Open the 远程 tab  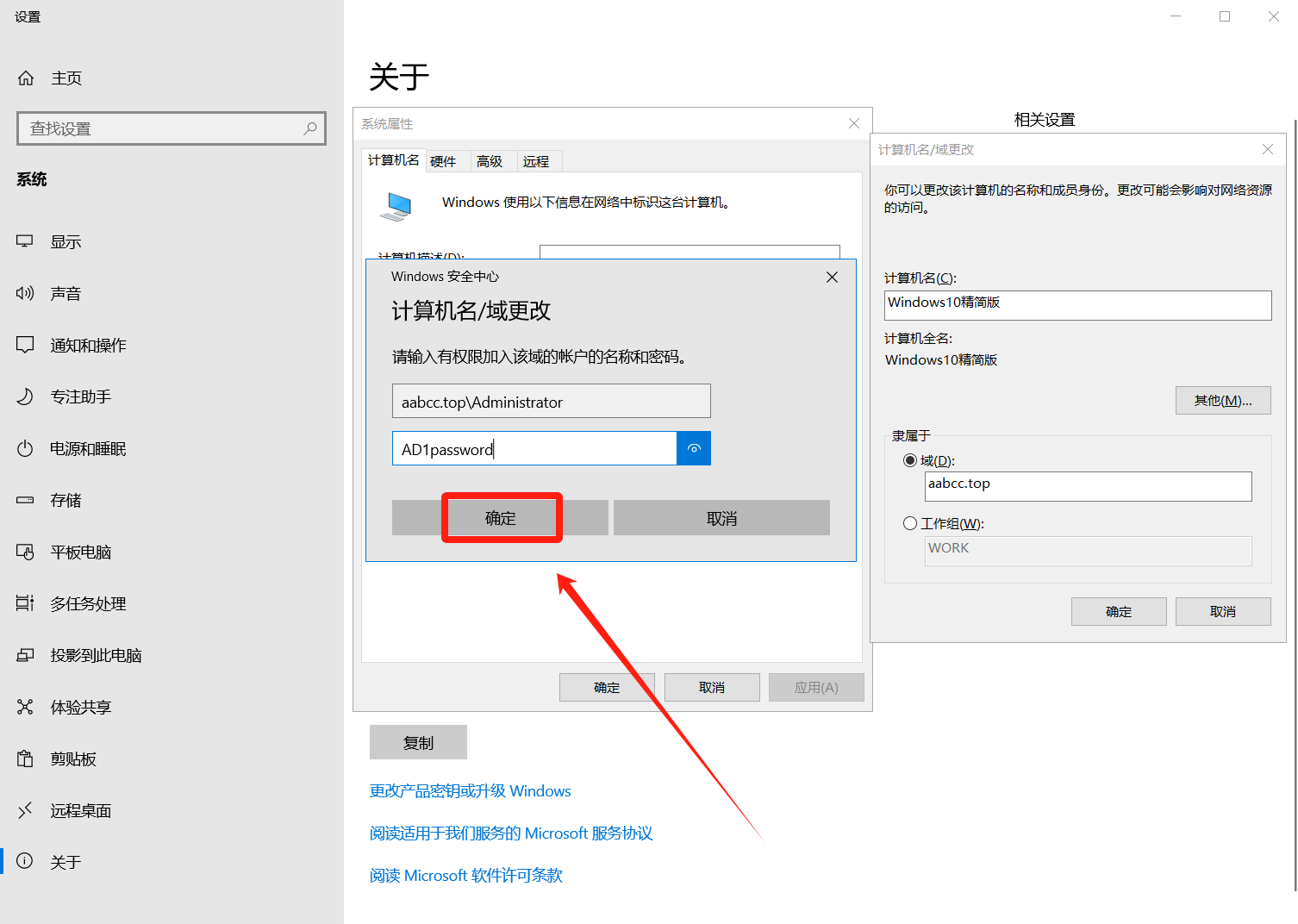pos(536,161)
